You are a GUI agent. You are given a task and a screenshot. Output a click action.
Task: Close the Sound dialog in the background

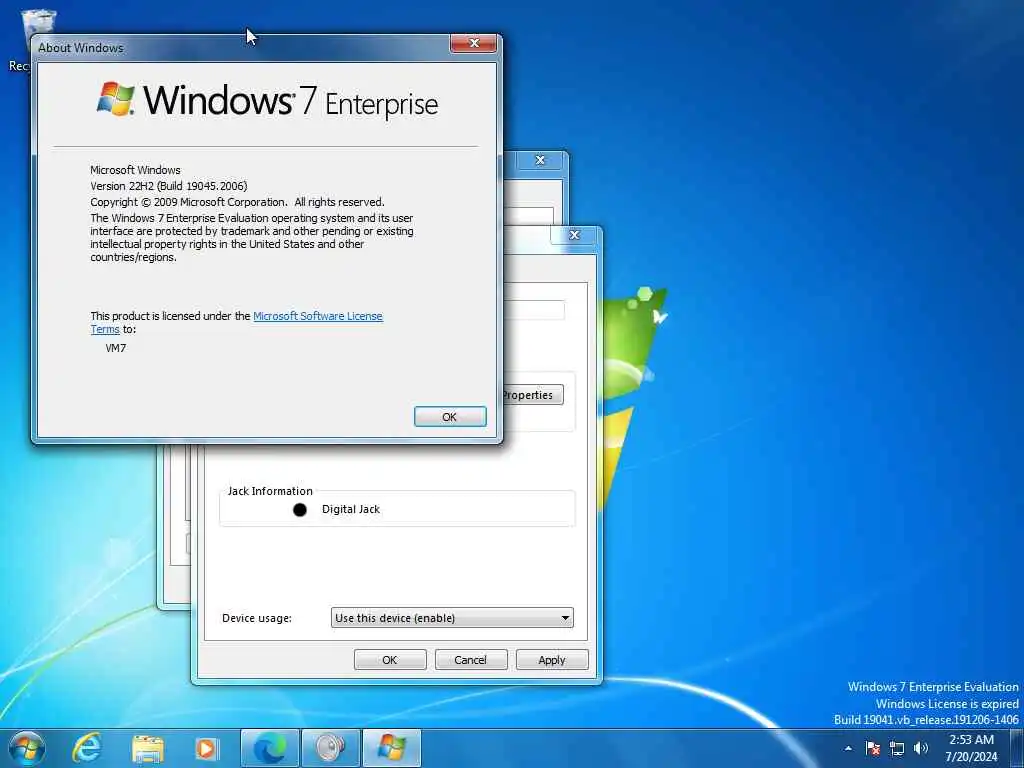540,160
